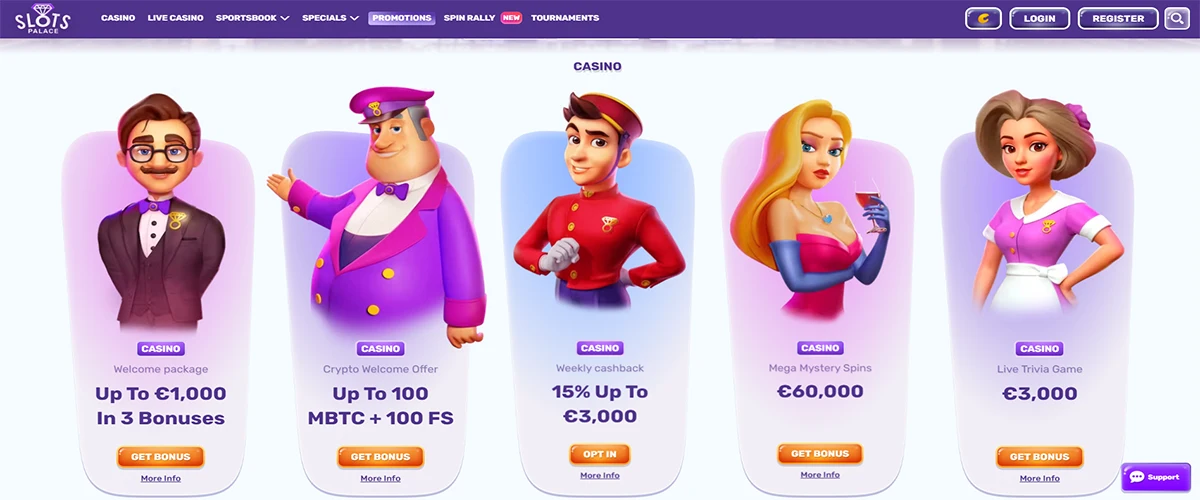Select the Promotions tab

coord(401,18)
